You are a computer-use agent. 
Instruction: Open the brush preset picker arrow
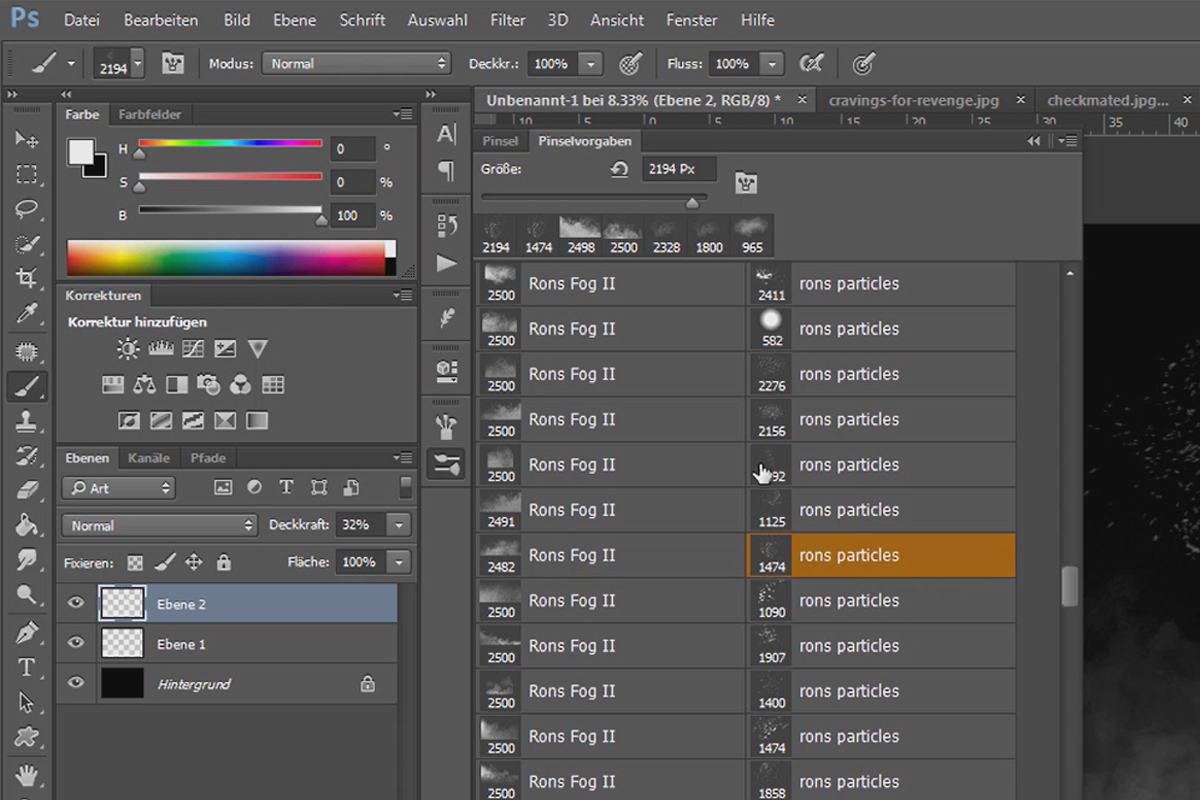coord(137,63)
